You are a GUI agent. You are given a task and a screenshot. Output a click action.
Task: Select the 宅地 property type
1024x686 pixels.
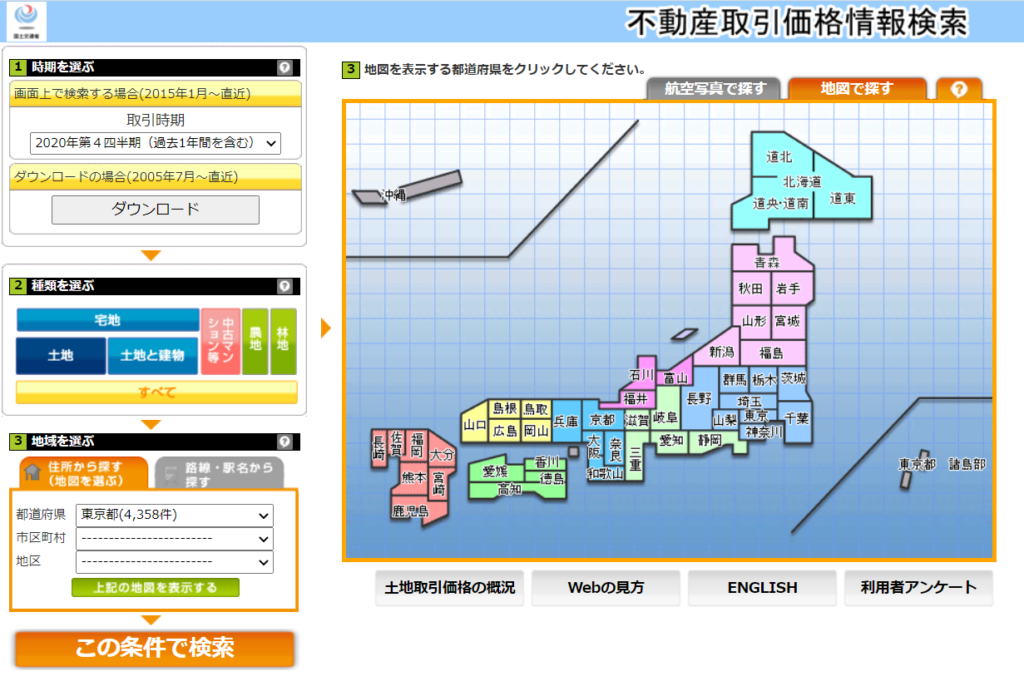[x=107, y=320]
